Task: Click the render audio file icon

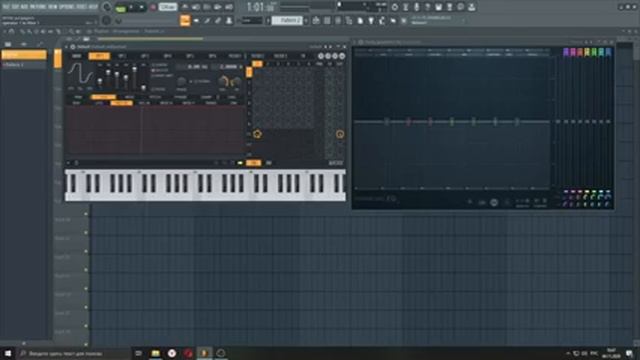Action: click(449, 7)
